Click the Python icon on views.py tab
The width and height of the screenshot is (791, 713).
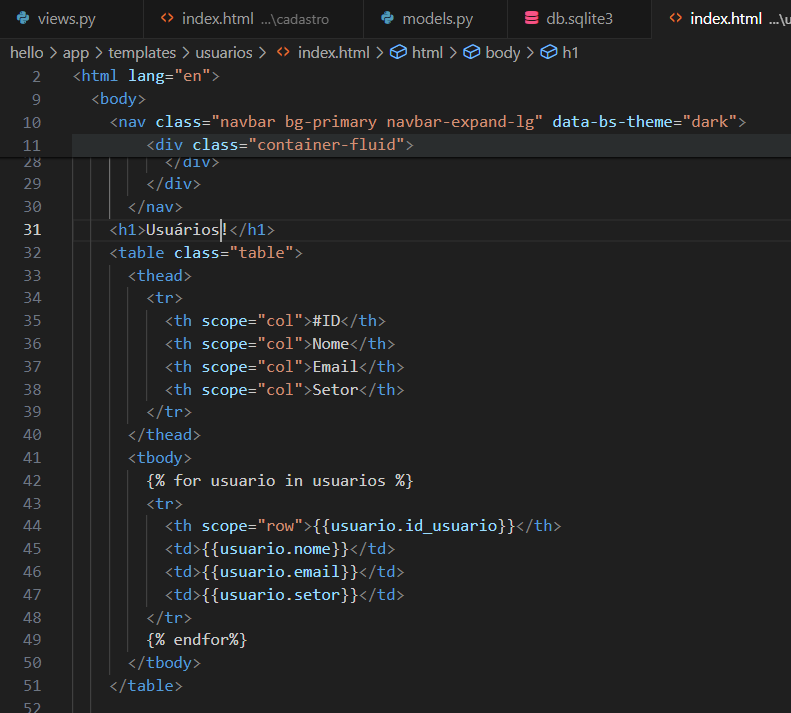pos(22,18)
